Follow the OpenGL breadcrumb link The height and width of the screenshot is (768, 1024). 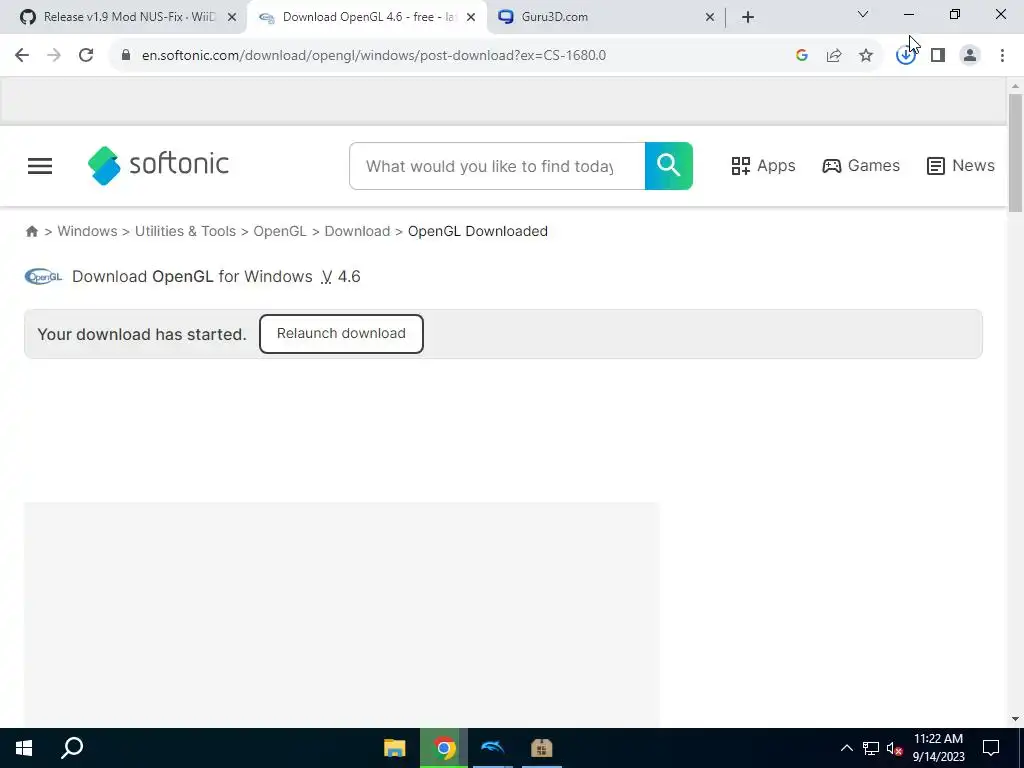click(280, 231)
